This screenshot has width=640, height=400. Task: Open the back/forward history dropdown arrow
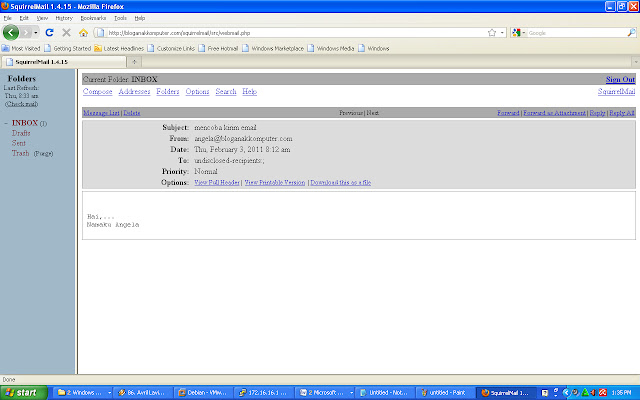[x=36, y=33]
